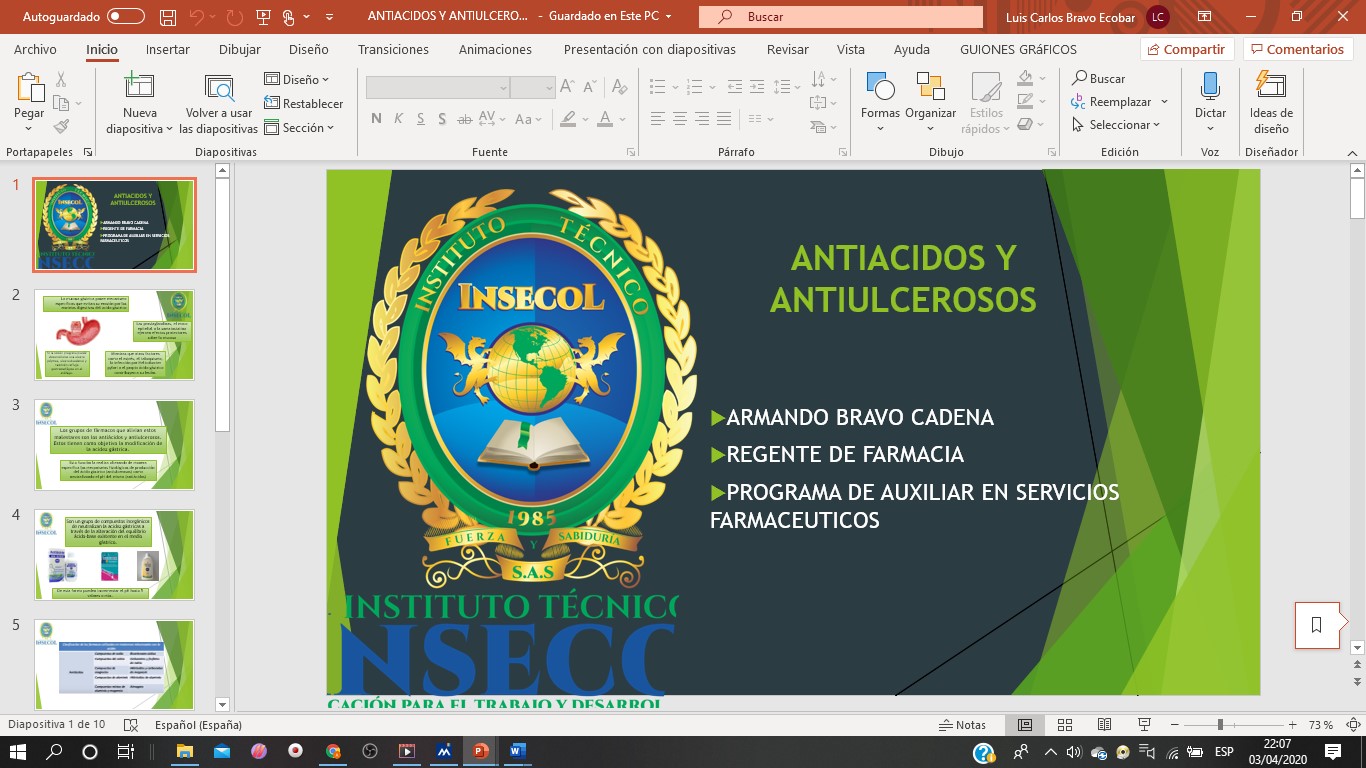Viewport: 1366px width, 768px height.
Task: Click the text highlight color swatch
Action: (x=567, y=119)
